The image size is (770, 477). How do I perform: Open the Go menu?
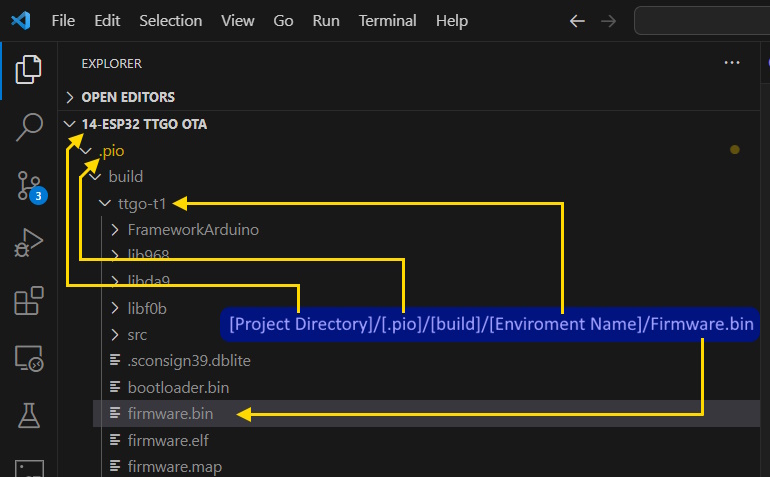tap(283, 21)
